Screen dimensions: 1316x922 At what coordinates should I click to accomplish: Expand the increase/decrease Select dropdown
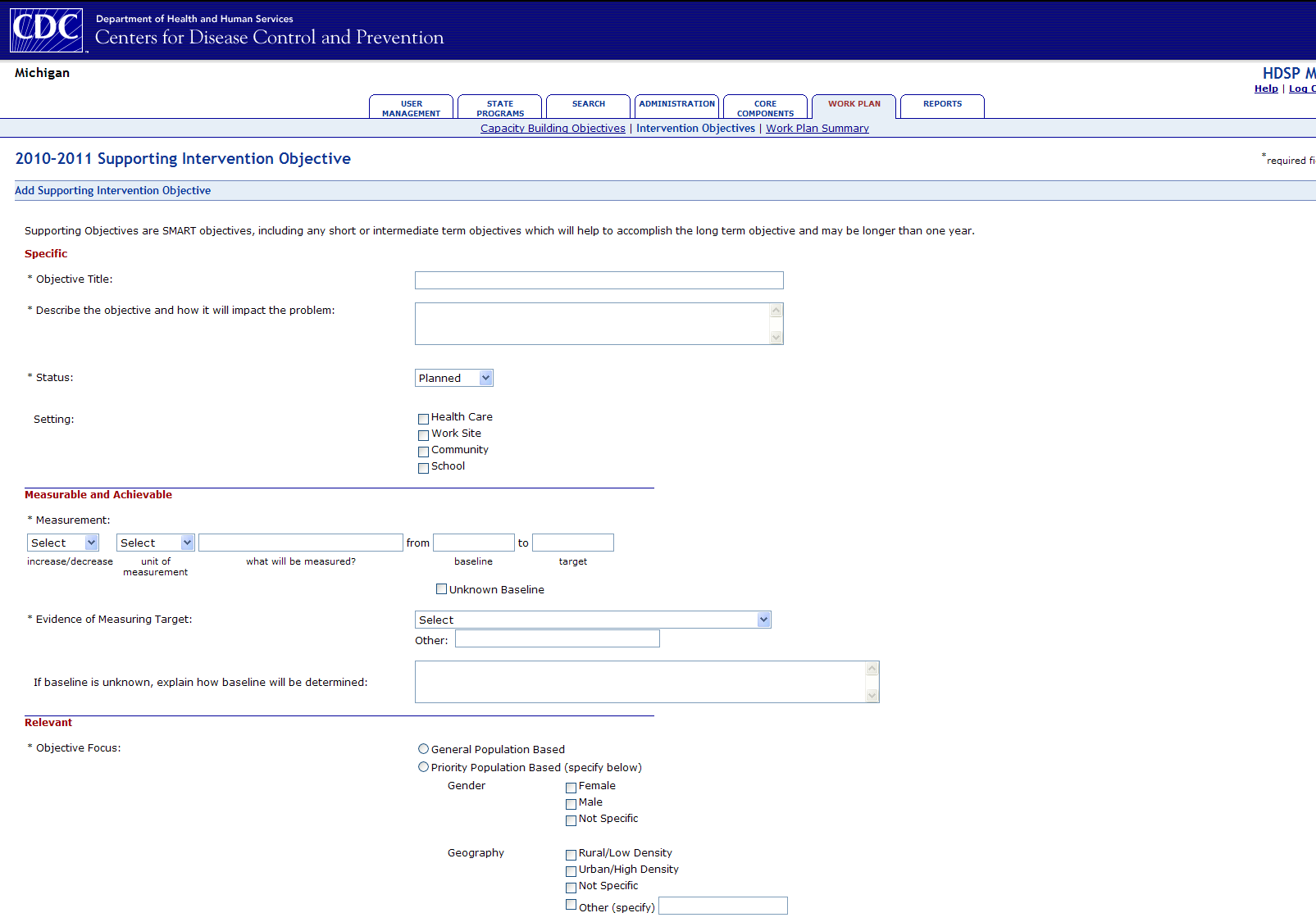click(x=63, y=543)
